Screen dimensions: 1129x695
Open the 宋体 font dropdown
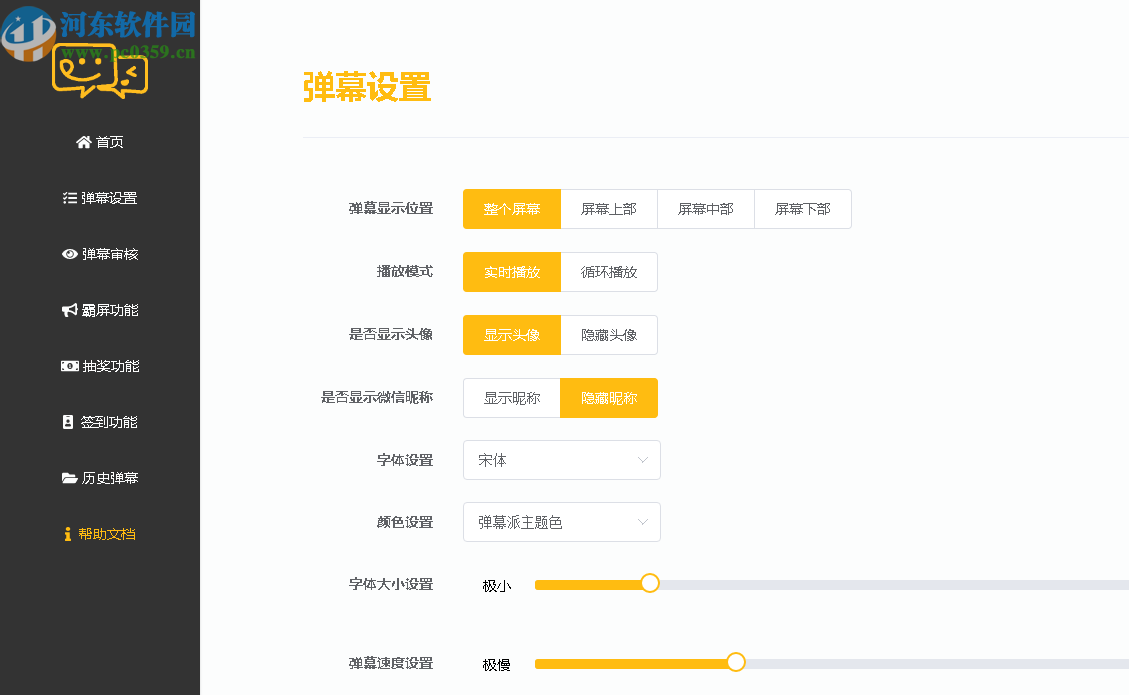(561, 459)
